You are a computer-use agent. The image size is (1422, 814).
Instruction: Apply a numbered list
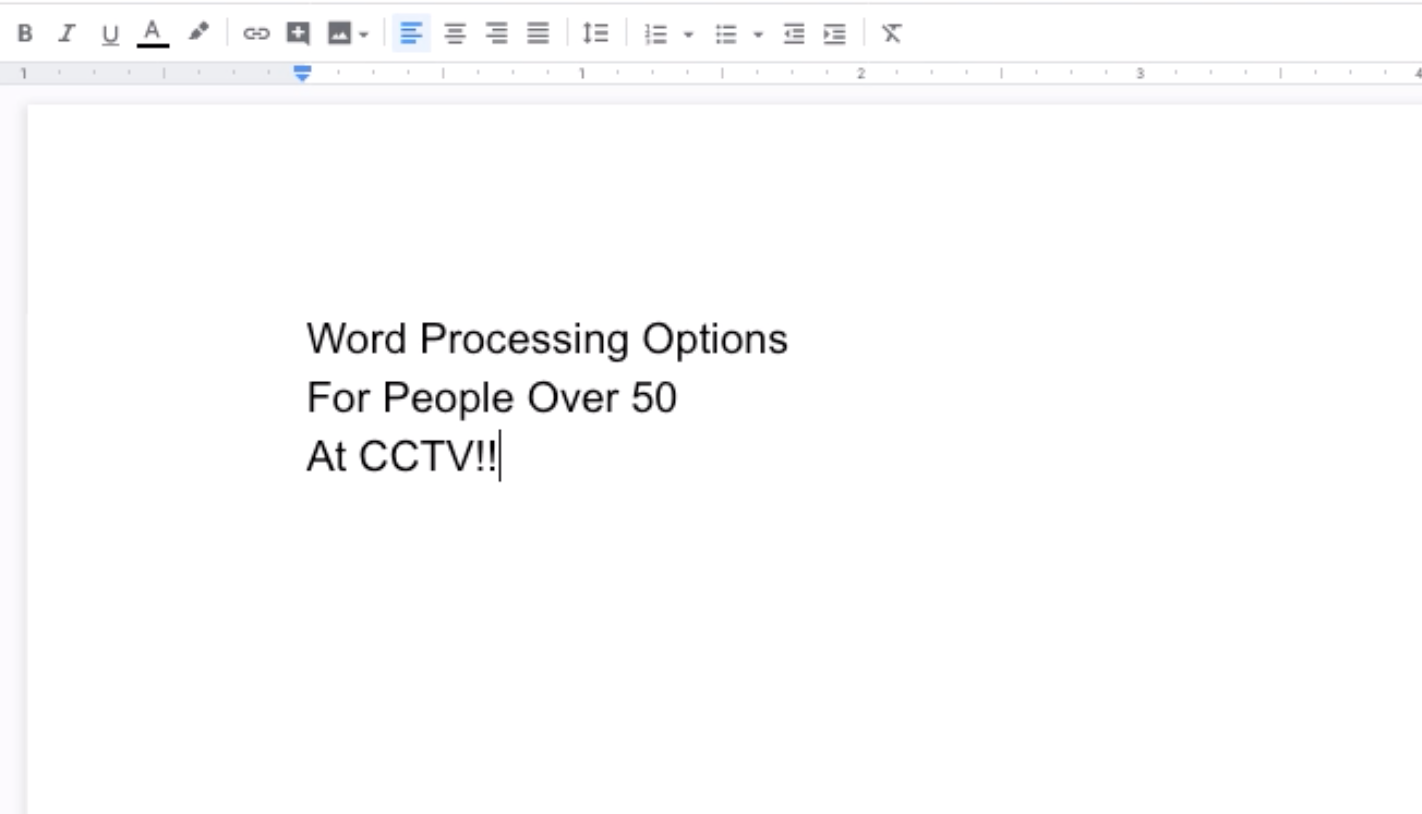tap(656, 35)
